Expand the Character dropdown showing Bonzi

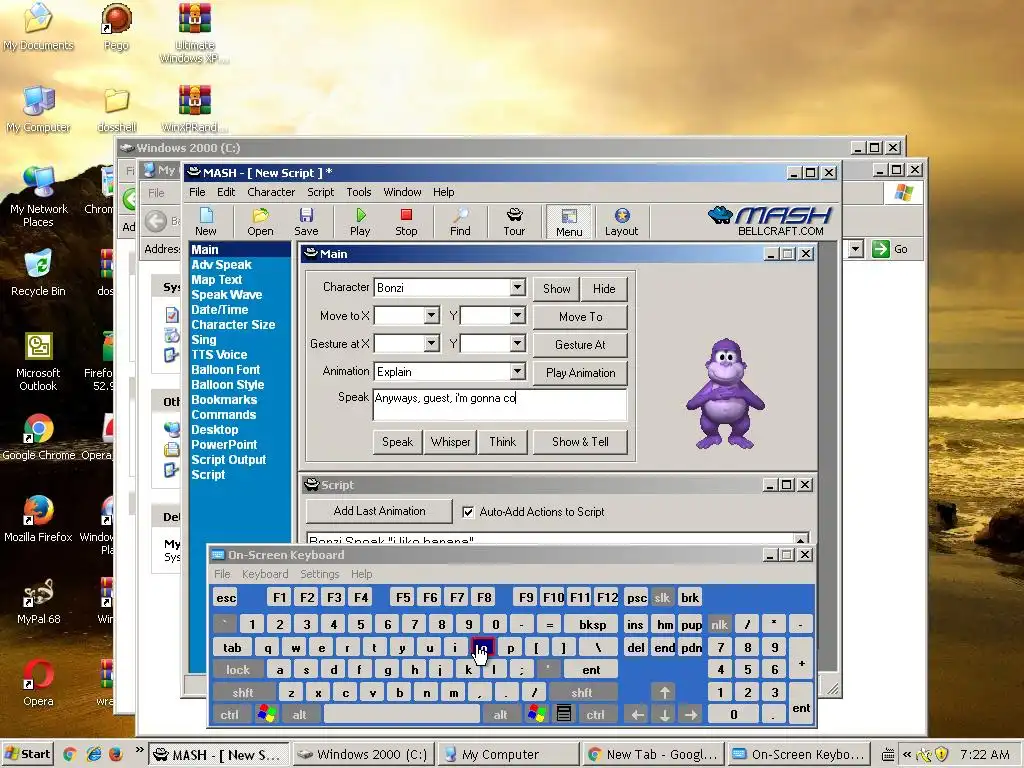517,287
